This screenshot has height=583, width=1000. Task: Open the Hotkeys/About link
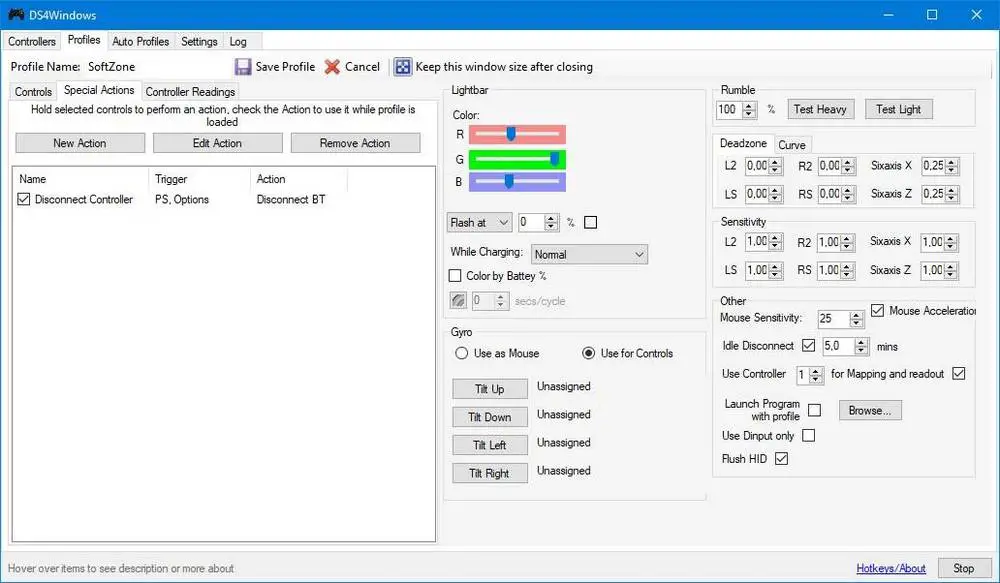click(891, 568)
